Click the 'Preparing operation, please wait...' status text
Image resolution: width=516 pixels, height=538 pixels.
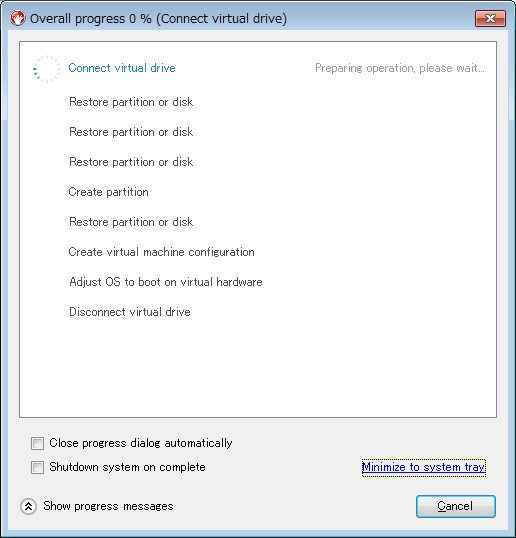pyautogui.click(x=400, y=68)
